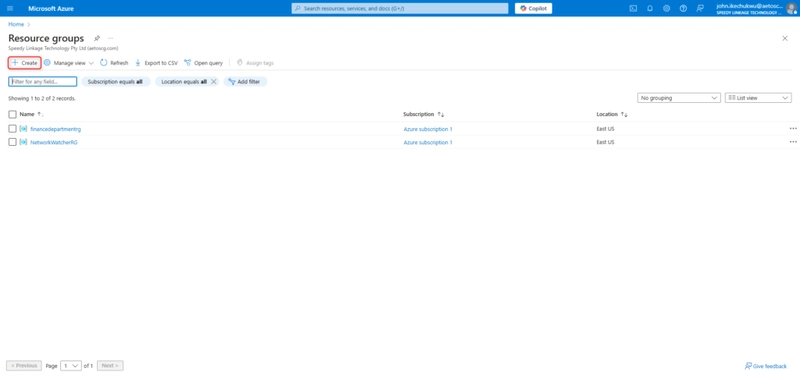The width and height of the screenshot is (800, 379).
Task: Go to the Home breadcrumb
Action: (16, 24)
